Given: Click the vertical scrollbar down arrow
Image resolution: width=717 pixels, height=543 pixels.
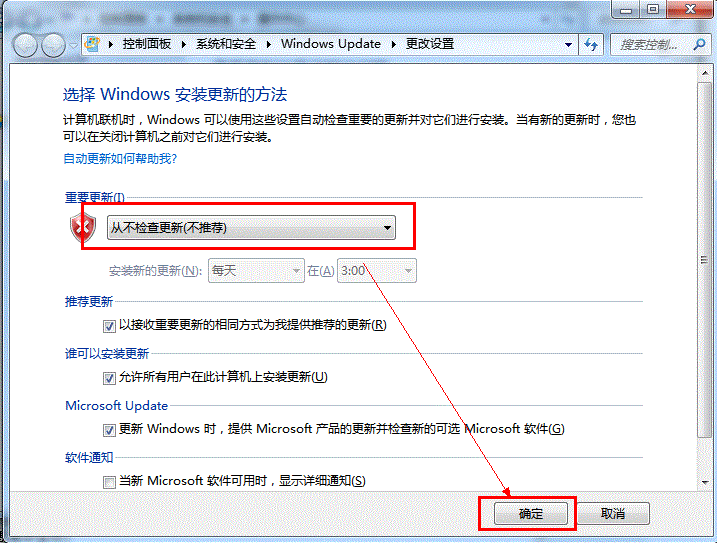Looking at the screenshot, I should (705, 482).
